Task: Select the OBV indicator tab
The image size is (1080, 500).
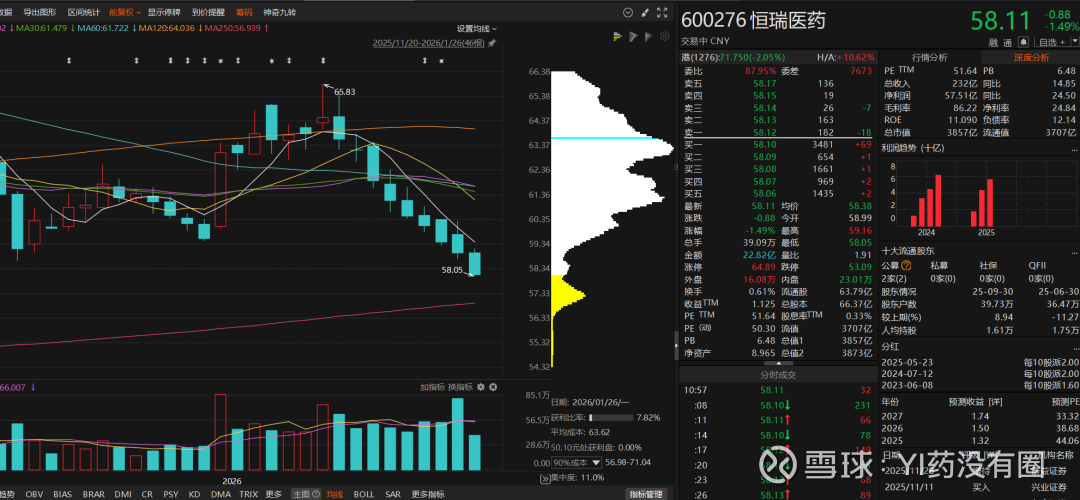Action: [x=34, y=494]
